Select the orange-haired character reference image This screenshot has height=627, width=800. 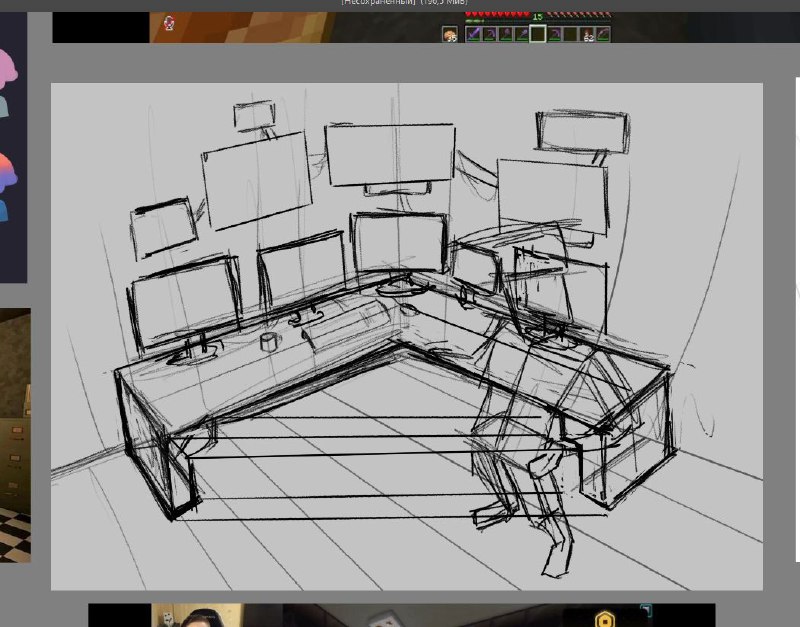click(x=8, y=186)
